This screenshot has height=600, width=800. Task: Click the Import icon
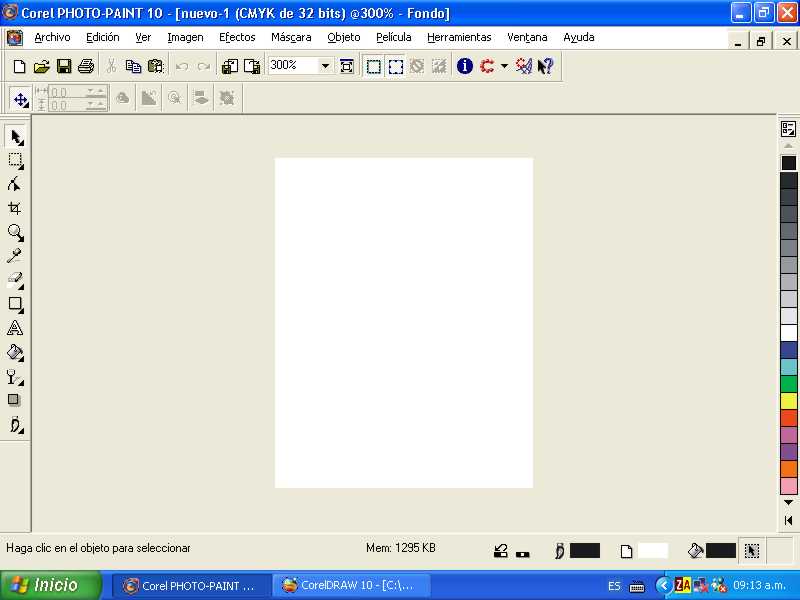pos(230,66)
